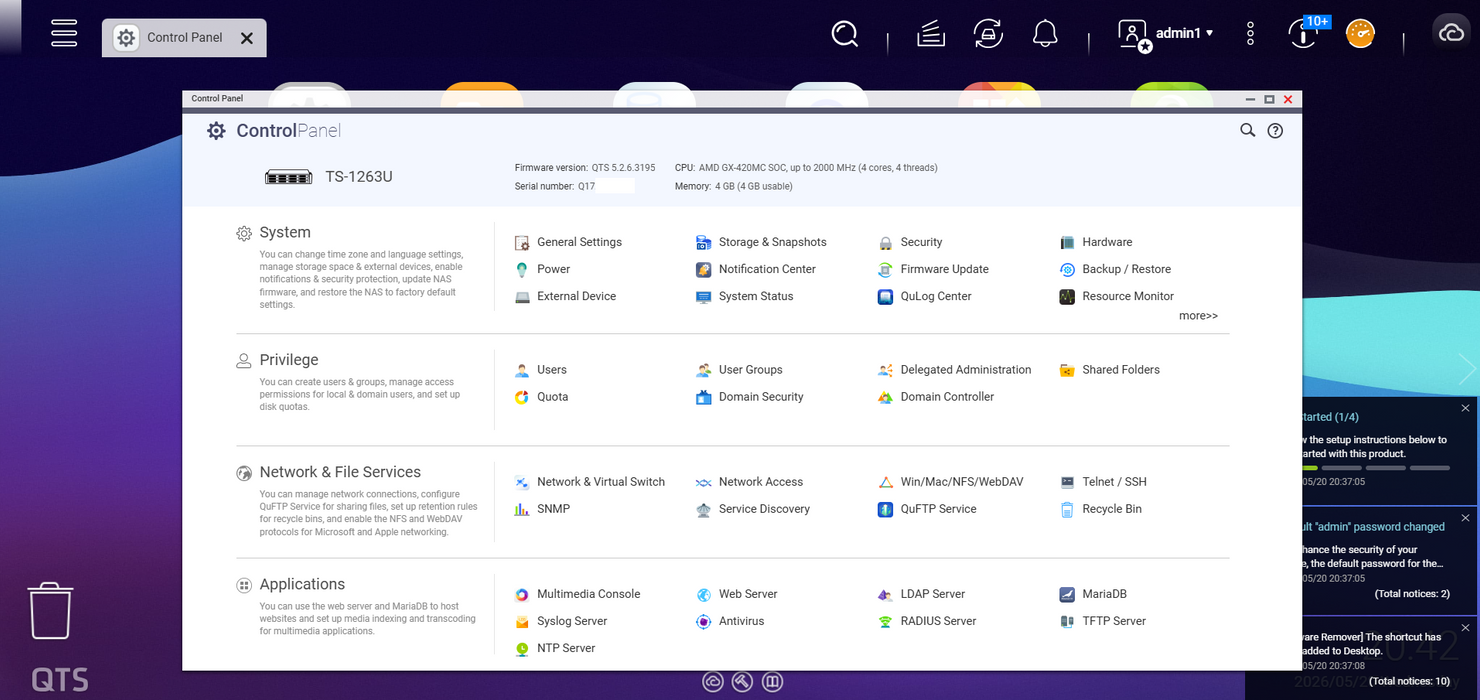Open QuFTP Service link
Viewport: 1480px width, 700px height.
click(938, 509)
